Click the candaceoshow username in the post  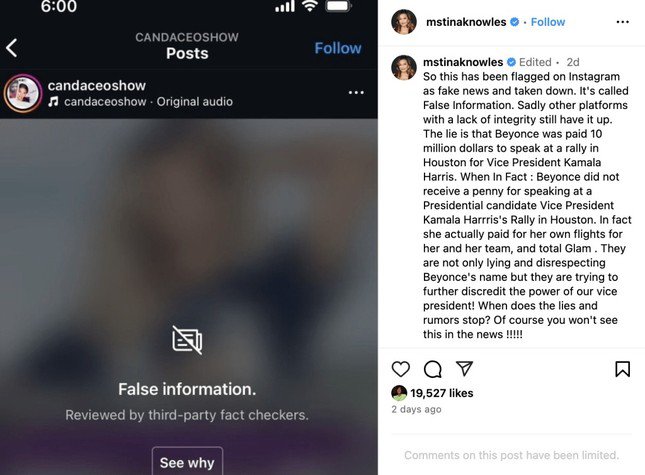click(x=97, y=86)
